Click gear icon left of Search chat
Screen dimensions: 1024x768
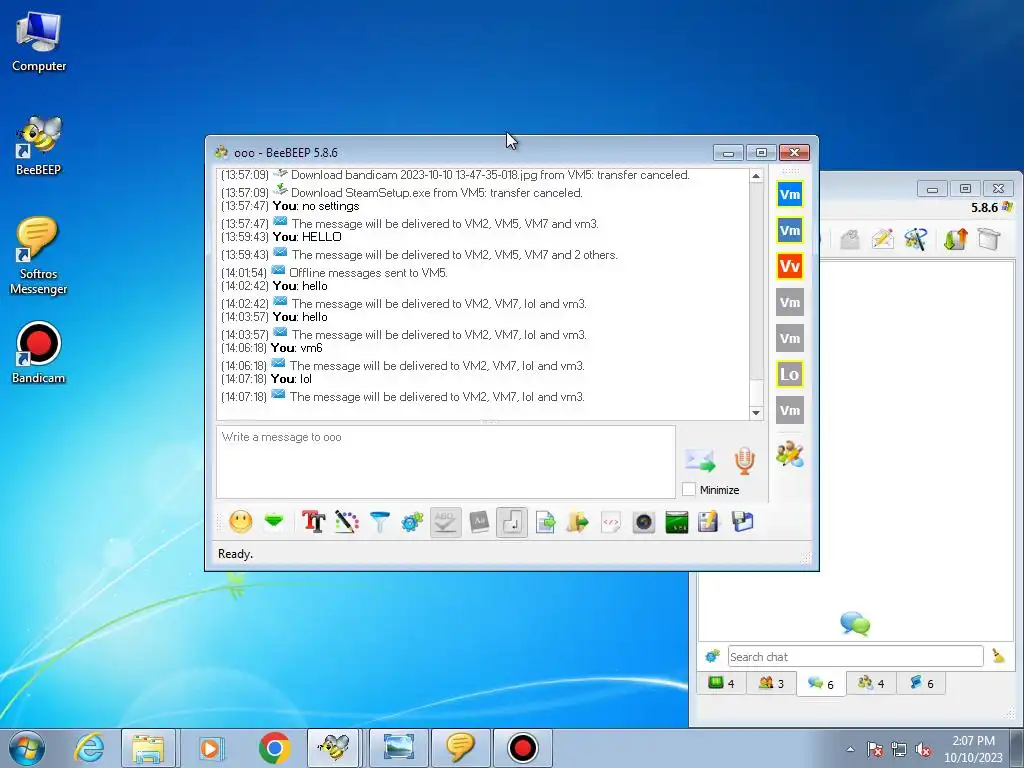[712, 656]
